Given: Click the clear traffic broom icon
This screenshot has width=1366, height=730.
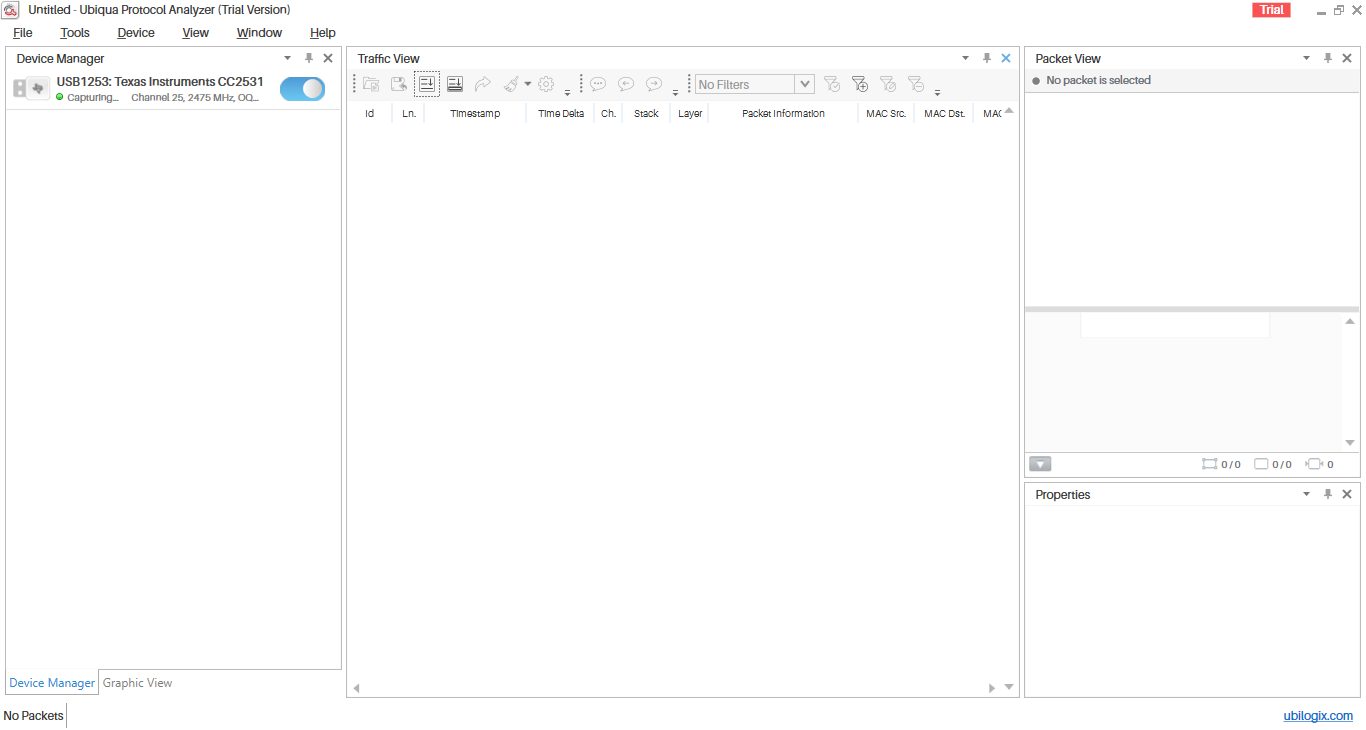Looking at the screenshot, I should [x=511, y=85].
